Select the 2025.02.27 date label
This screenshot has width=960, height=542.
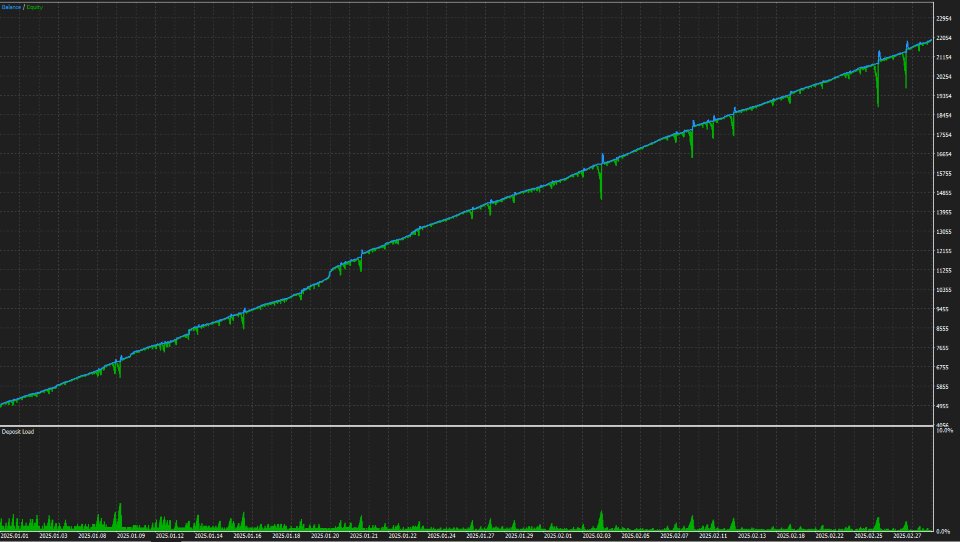(x=907, y=536)
